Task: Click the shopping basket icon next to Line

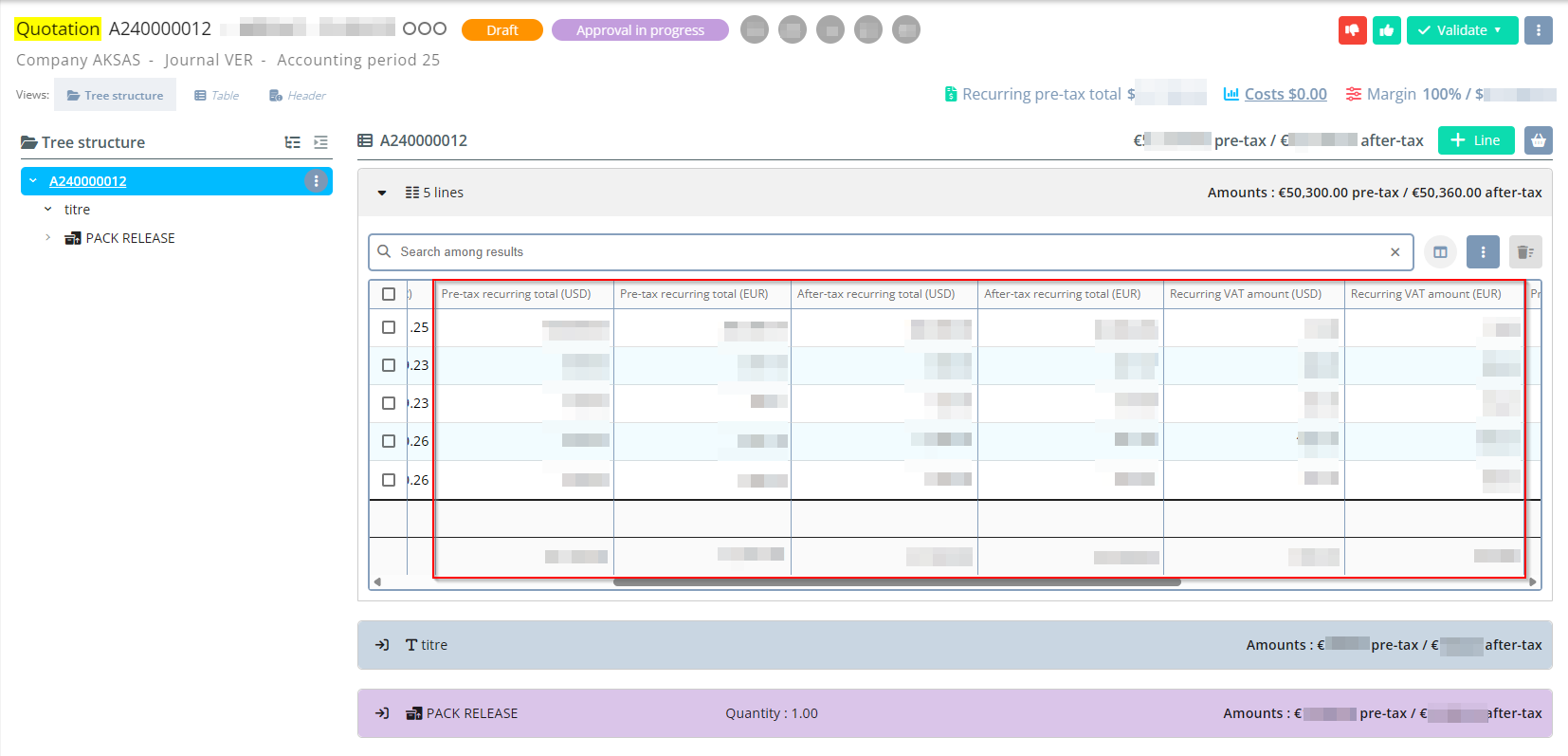Action: pyautogui.click(x=1538, y=140)
